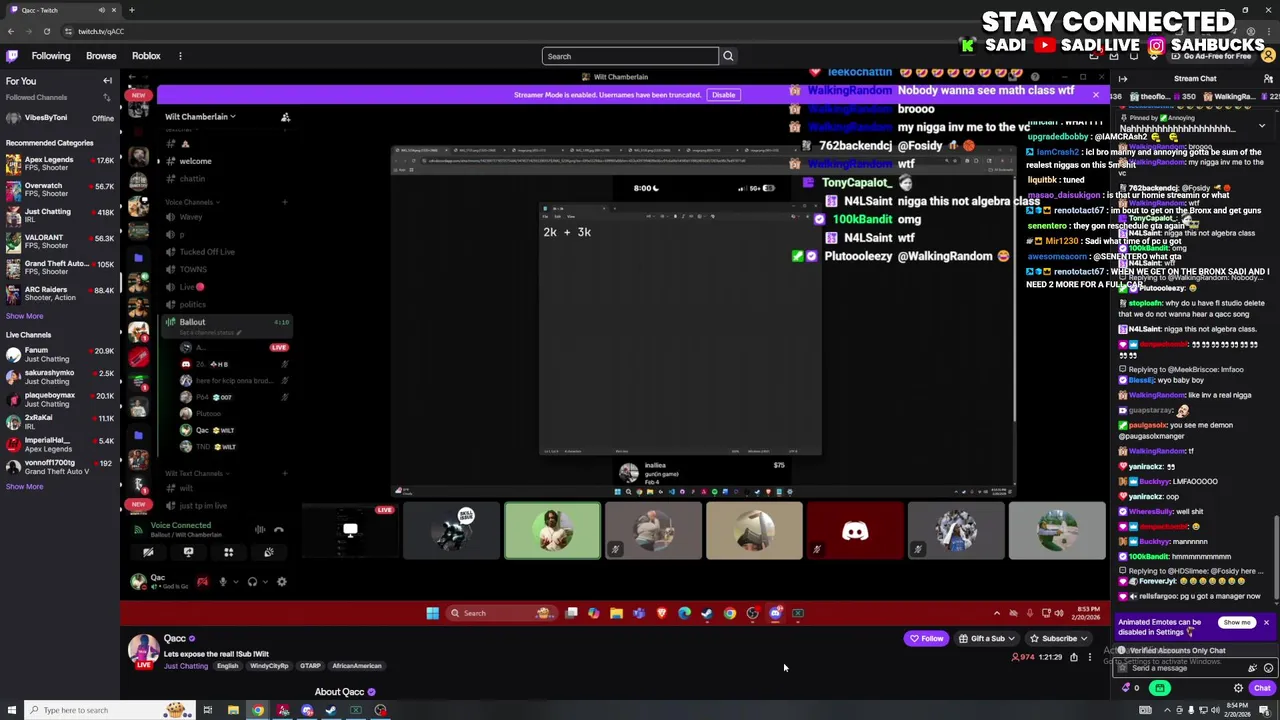Show more live channels

click(24, 487)
